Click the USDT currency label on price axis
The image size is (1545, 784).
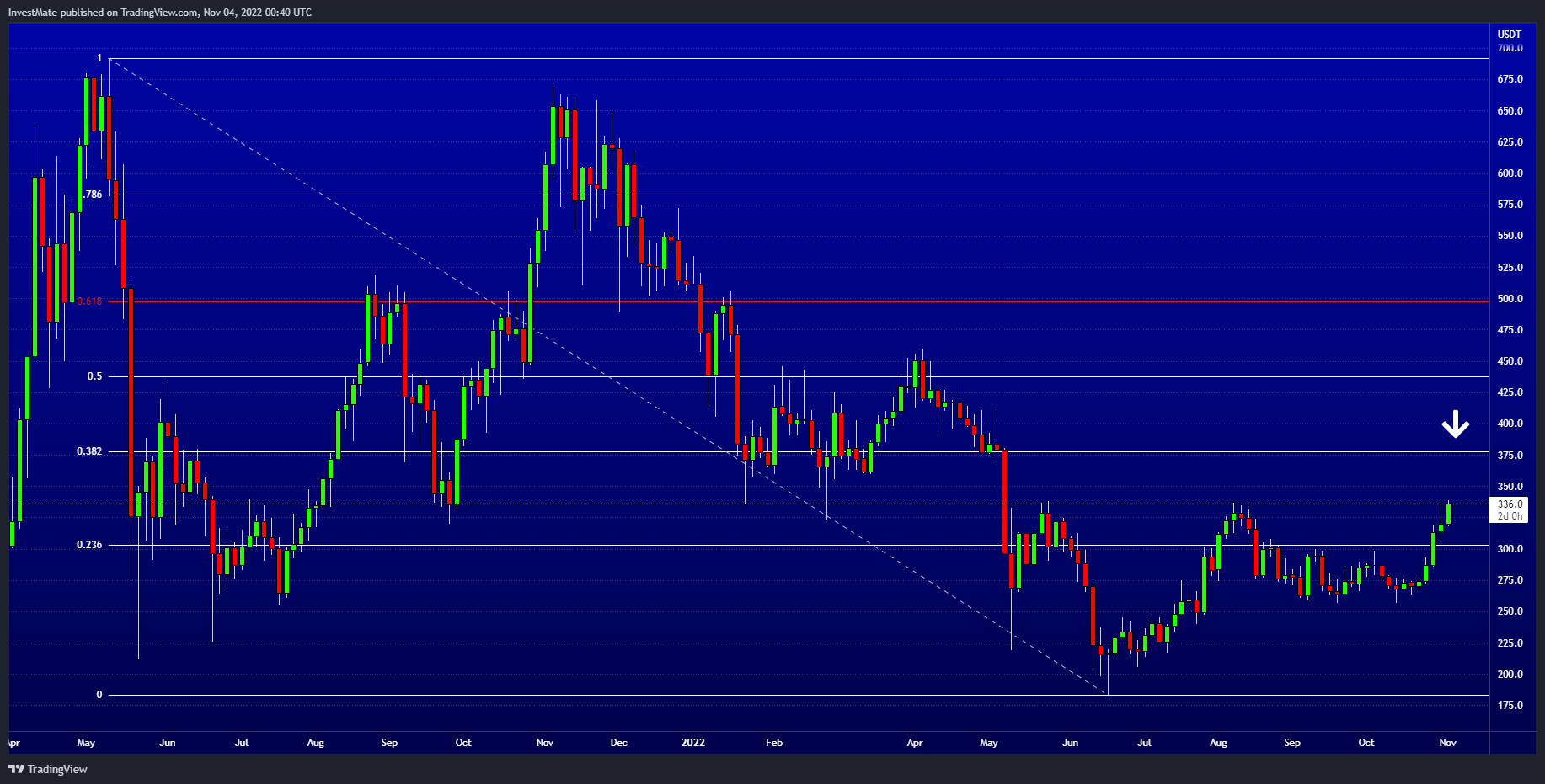pyautogui.click(x=1510, y=35)
